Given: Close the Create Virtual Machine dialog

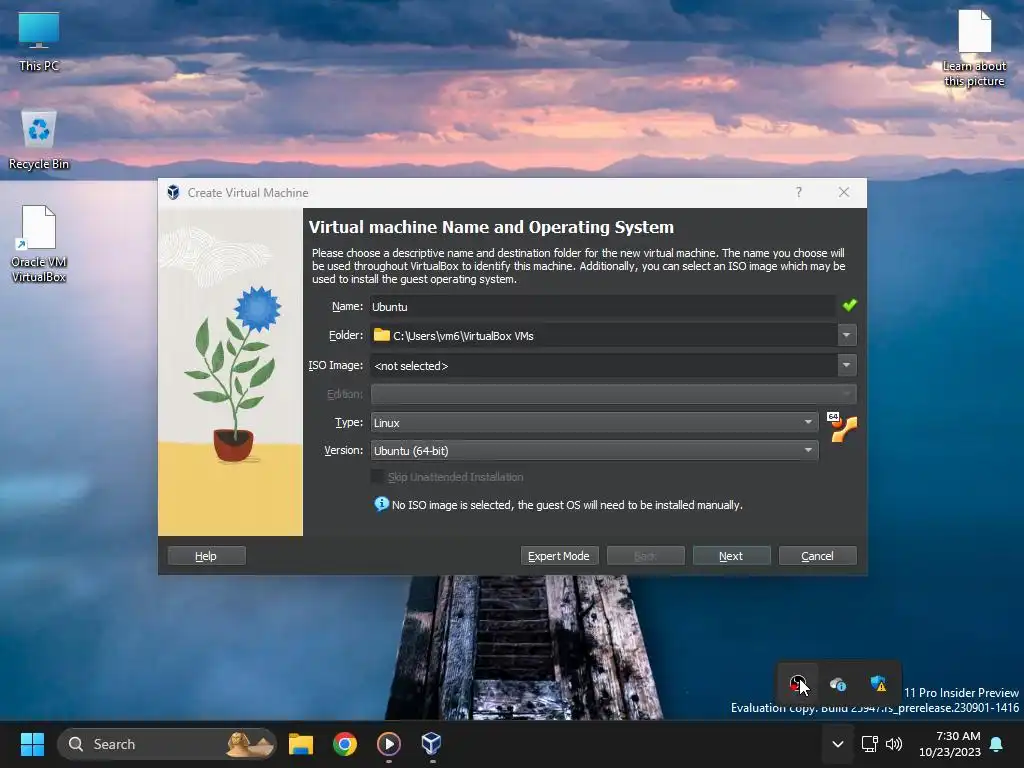Looking at the screenshot, I should pos(844,192).
